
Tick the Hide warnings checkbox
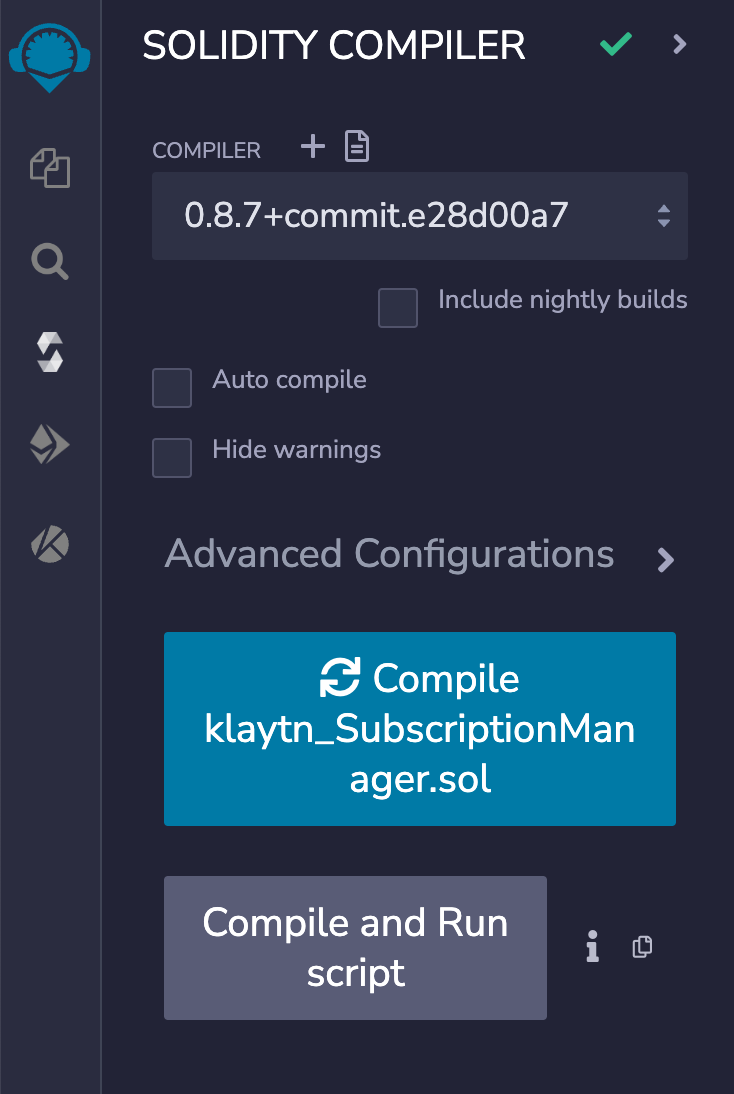coord(172,458)
